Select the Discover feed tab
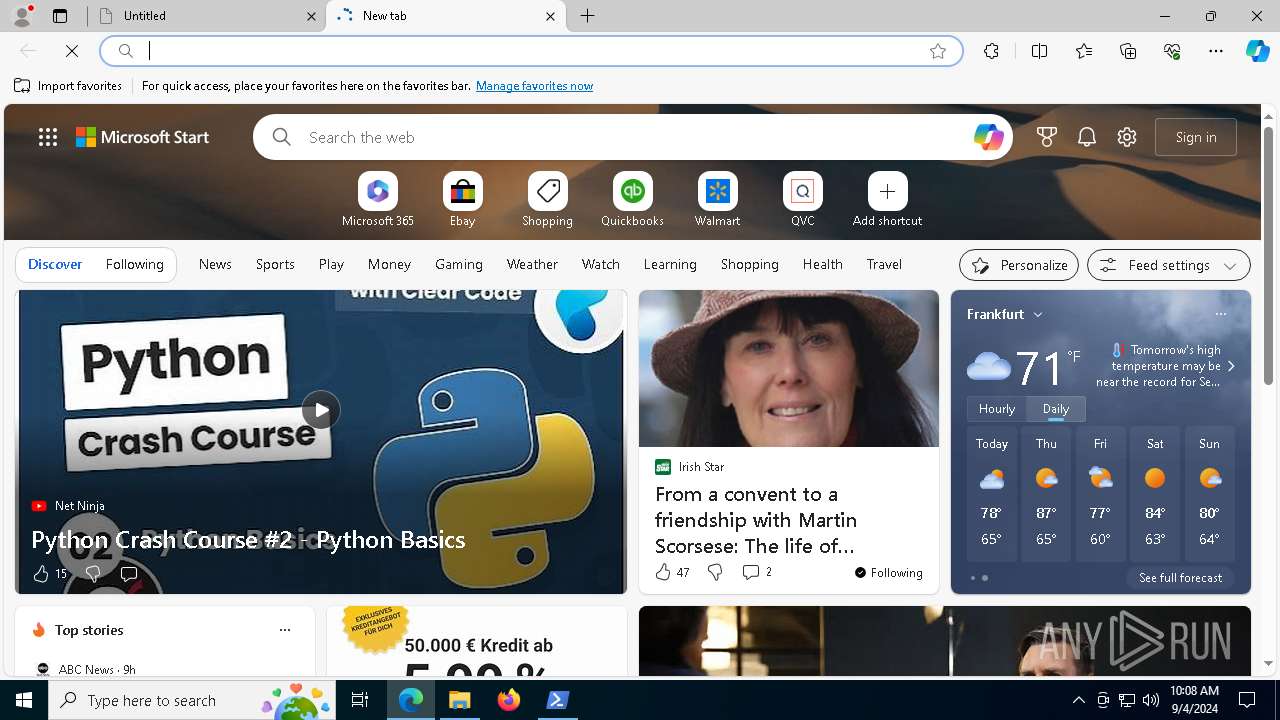 (55, 264)
